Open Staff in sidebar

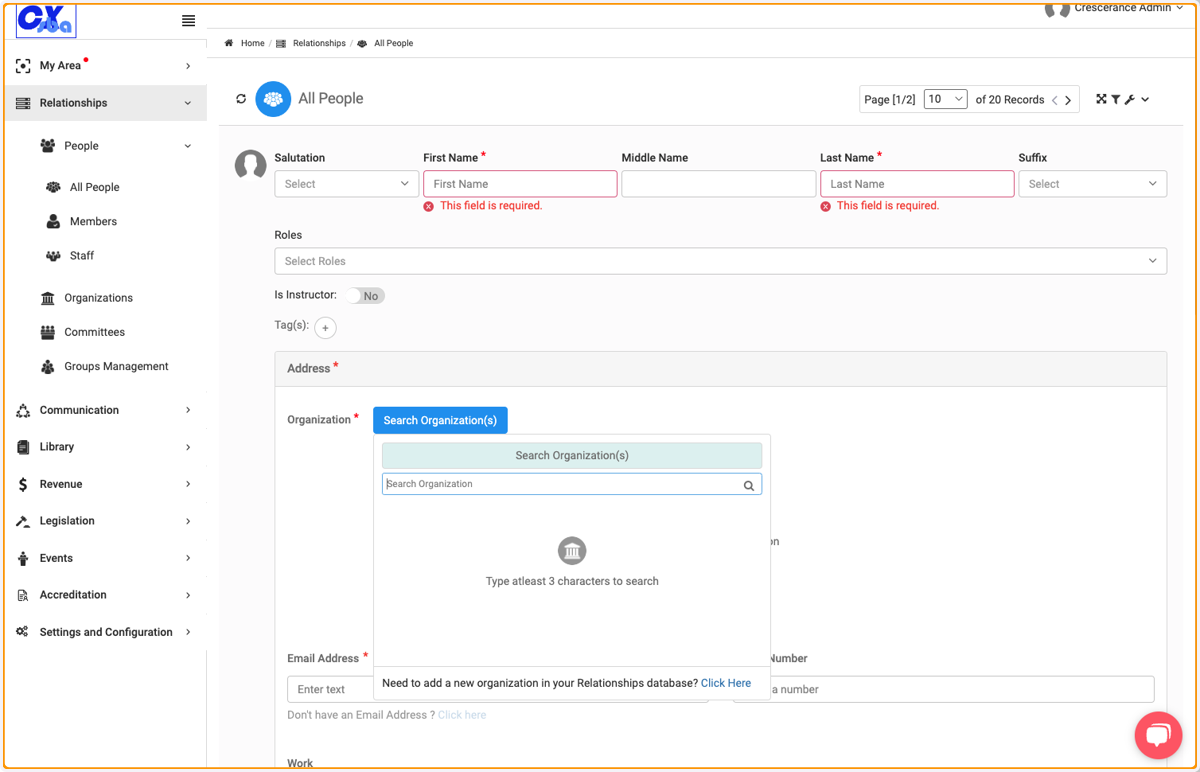(x=82, y=256)
